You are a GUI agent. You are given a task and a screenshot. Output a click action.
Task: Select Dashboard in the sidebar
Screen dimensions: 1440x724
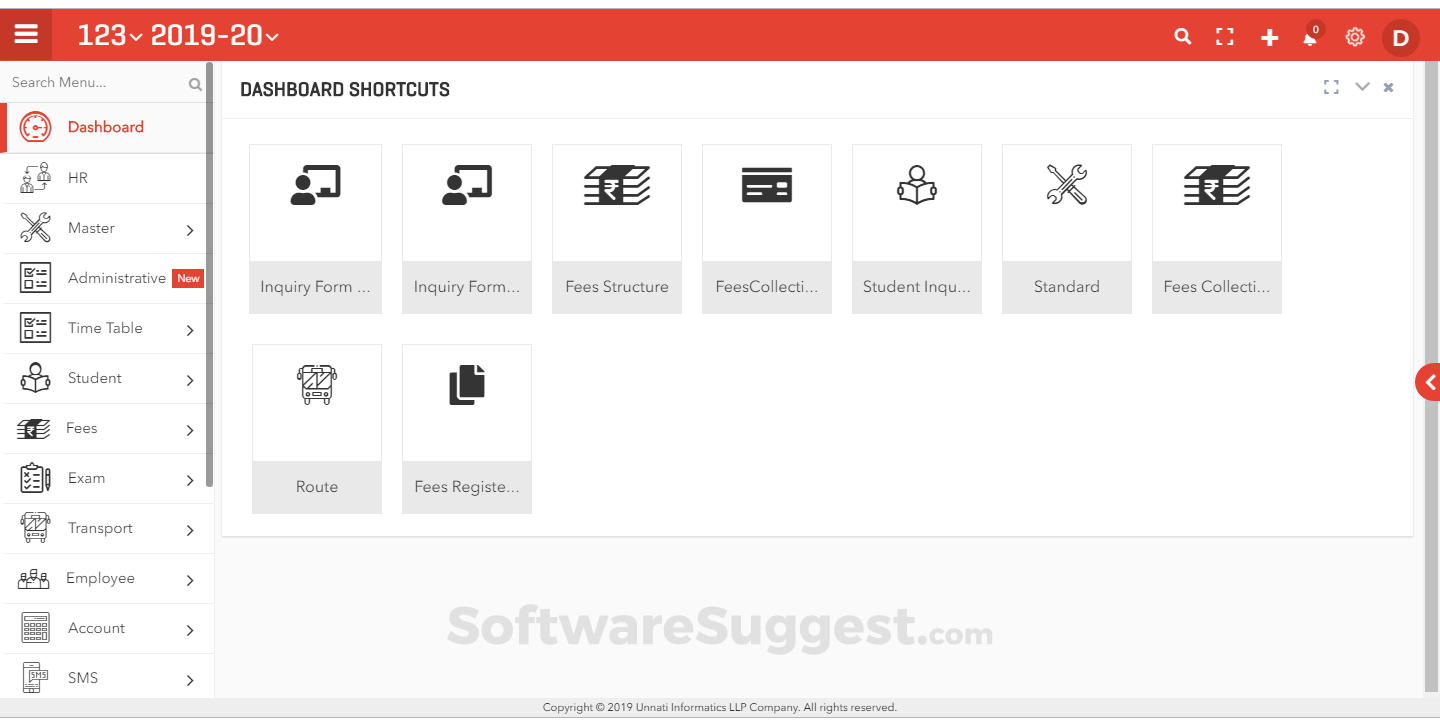[x=107, y=127]
